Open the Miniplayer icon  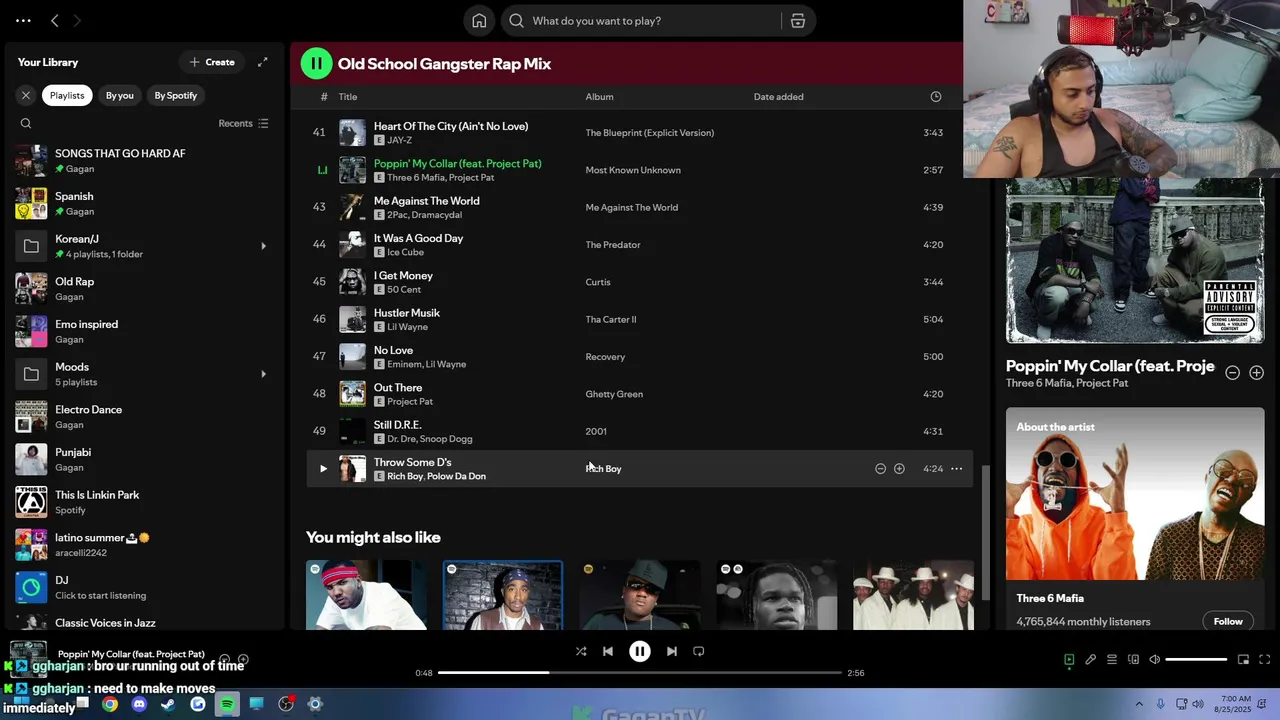1243,659
